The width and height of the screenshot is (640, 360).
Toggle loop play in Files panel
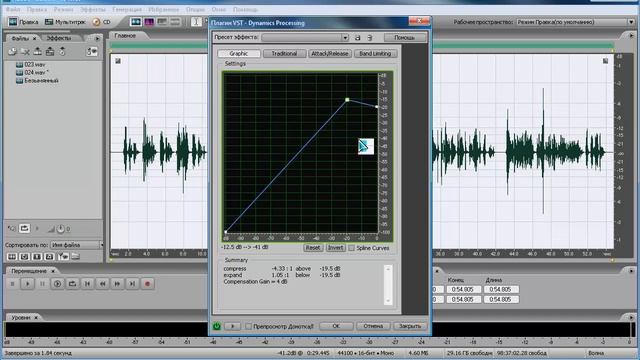[x=24, y=229]
